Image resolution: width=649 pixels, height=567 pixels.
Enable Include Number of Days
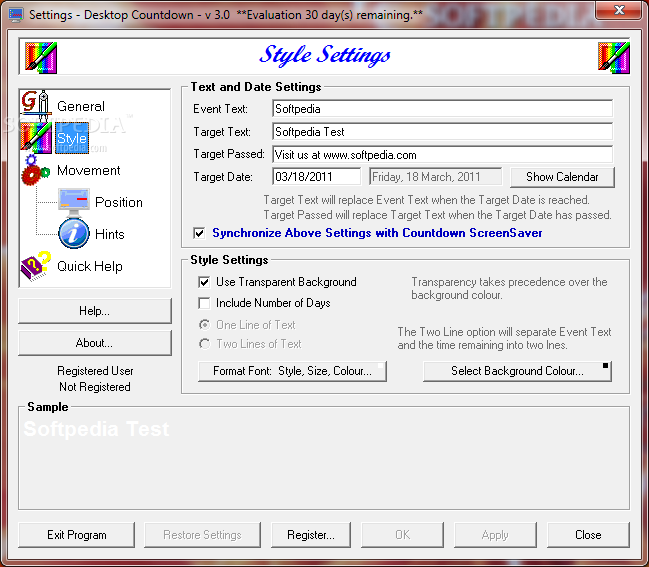204,303
